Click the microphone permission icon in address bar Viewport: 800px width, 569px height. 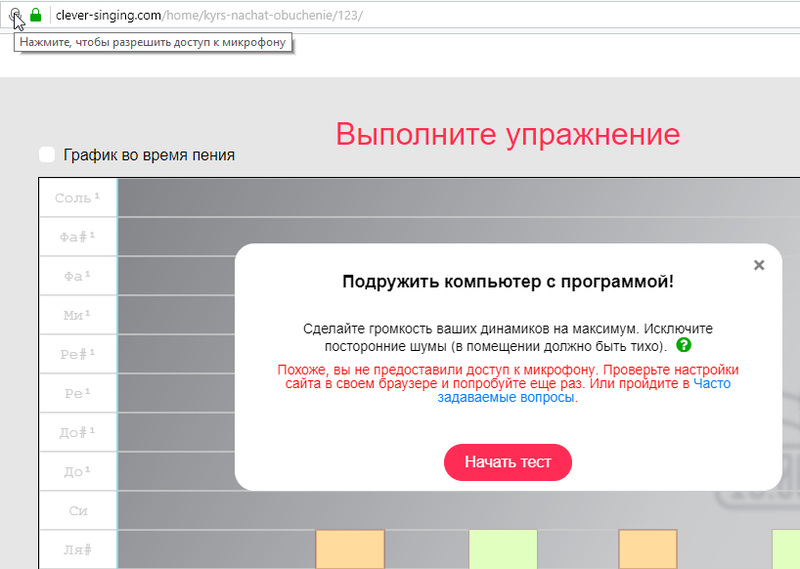pyautogui.click(x=15, y=15)
